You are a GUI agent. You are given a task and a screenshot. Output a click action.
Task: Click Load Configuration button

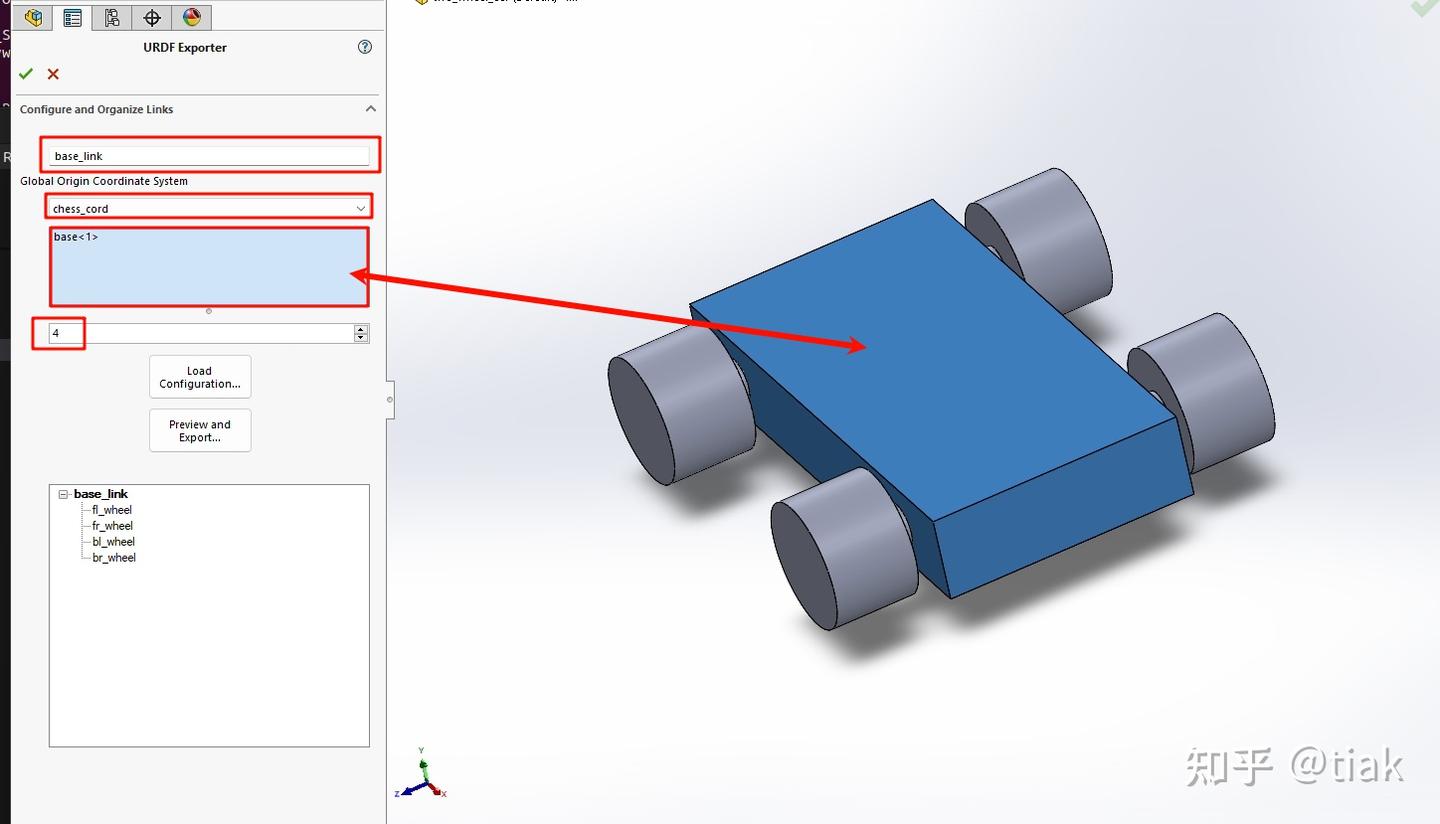click(x=200, y=377)
